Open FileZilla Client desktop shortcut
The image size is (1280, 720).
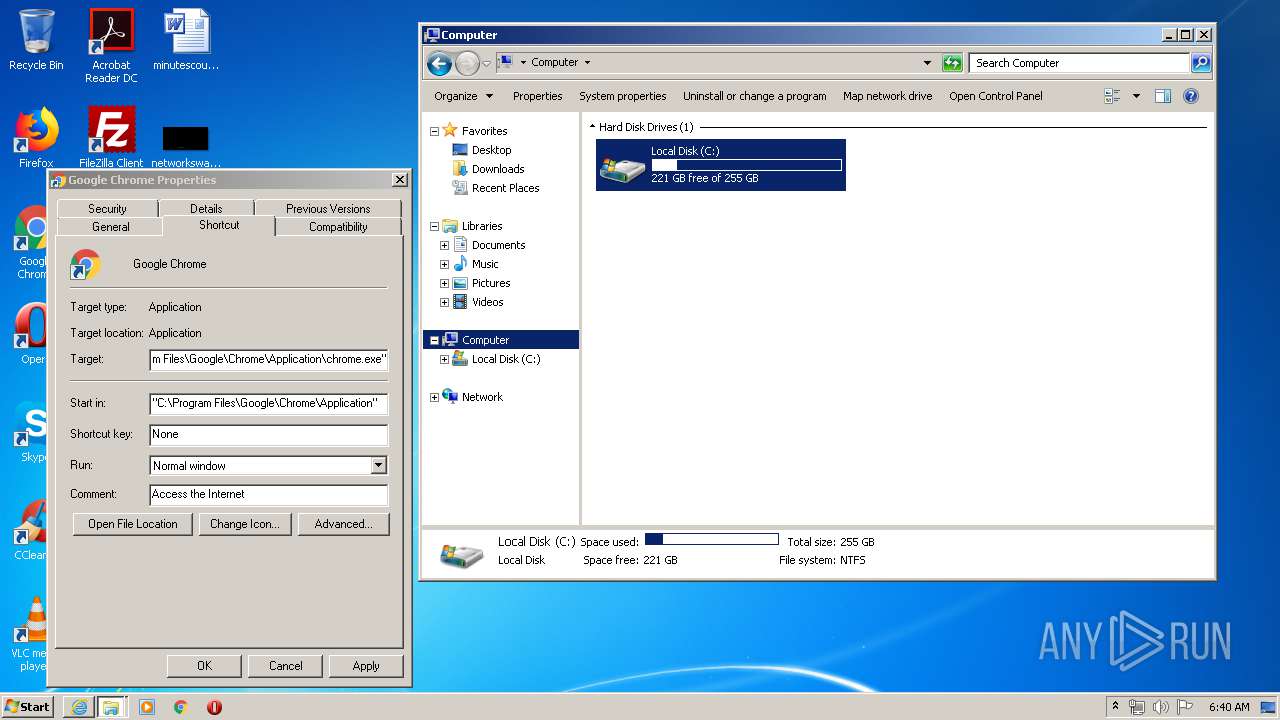111,138
